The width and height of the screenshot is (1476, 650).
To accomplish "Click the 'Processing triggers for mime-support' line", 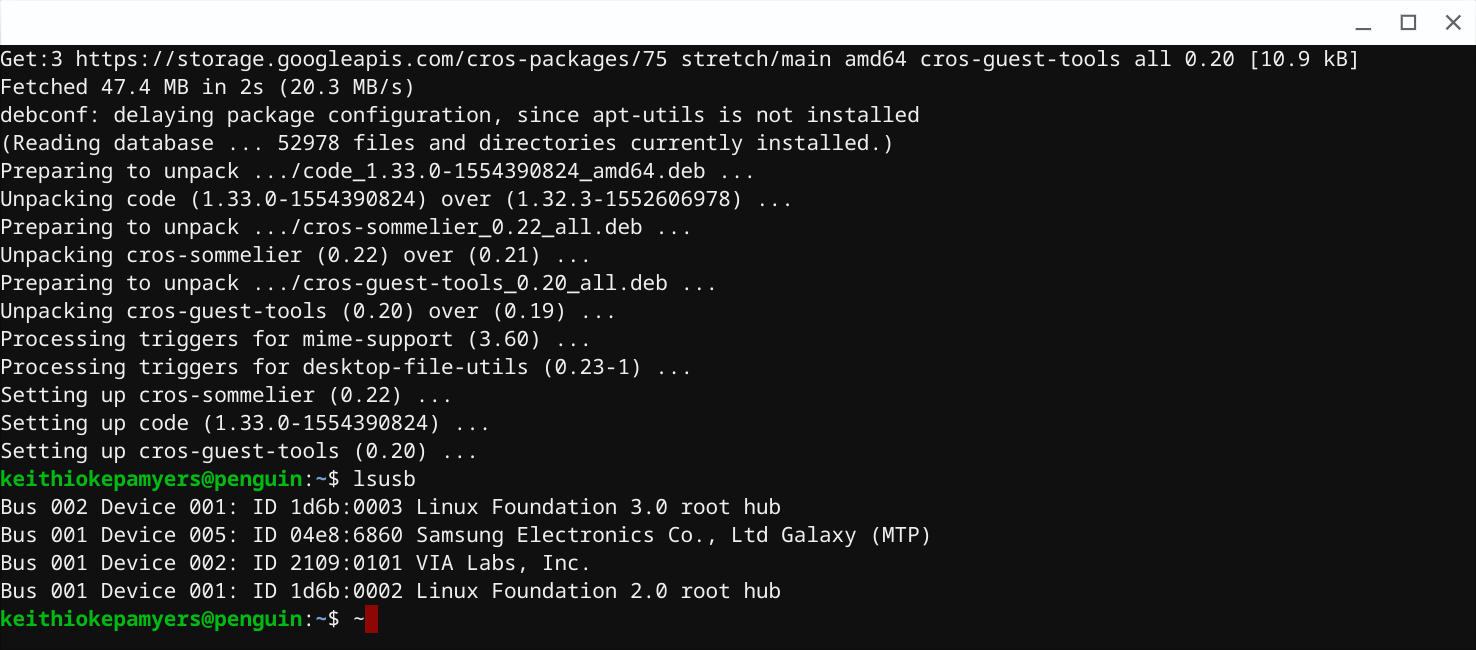I will click(295, 339).
